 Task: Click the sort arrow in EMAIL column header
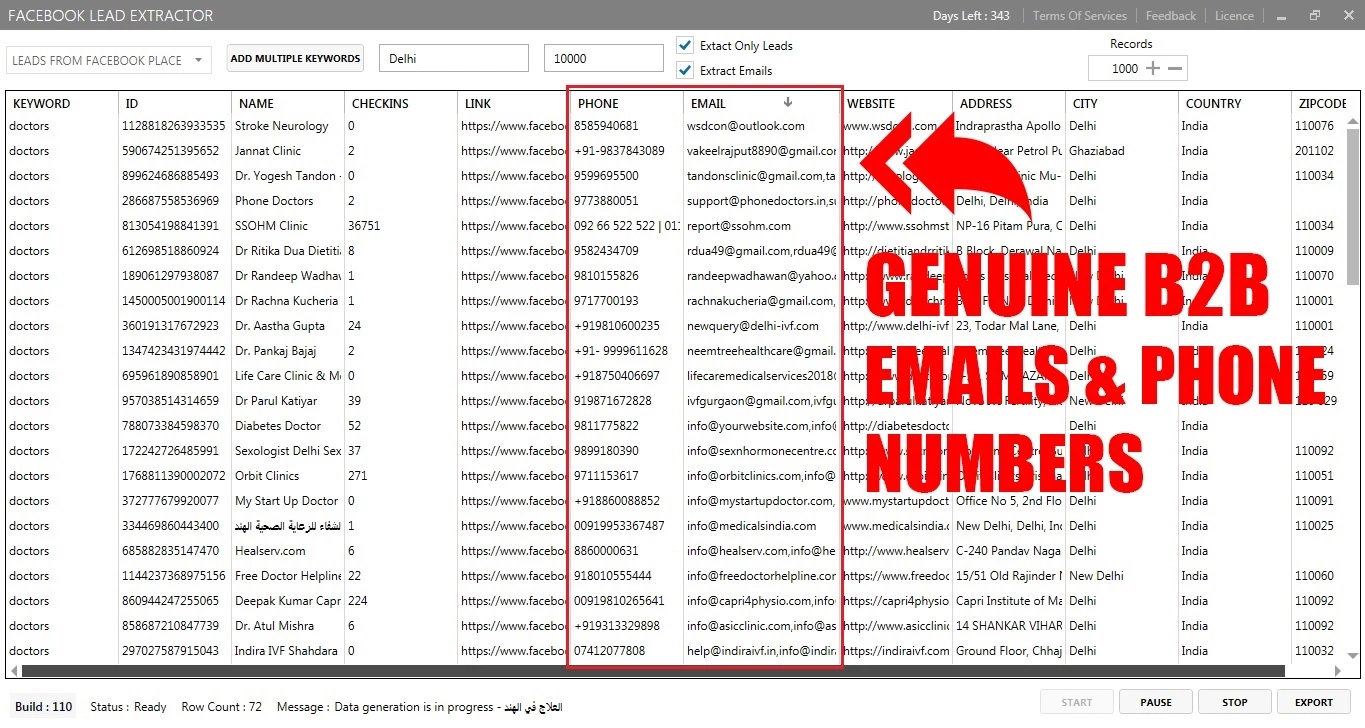(788, 102)
